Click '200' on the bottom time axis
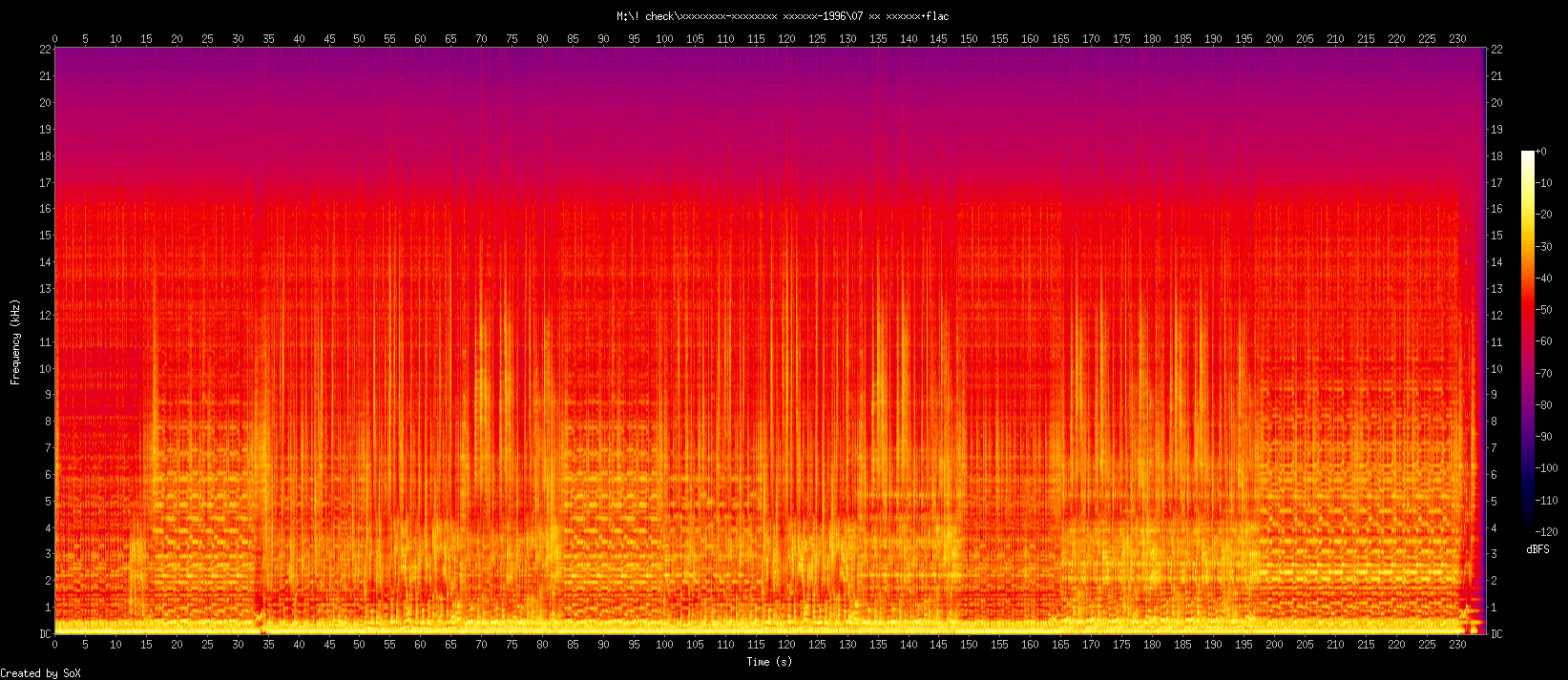The image size is (1568, 680). (x=1274, y=645)
